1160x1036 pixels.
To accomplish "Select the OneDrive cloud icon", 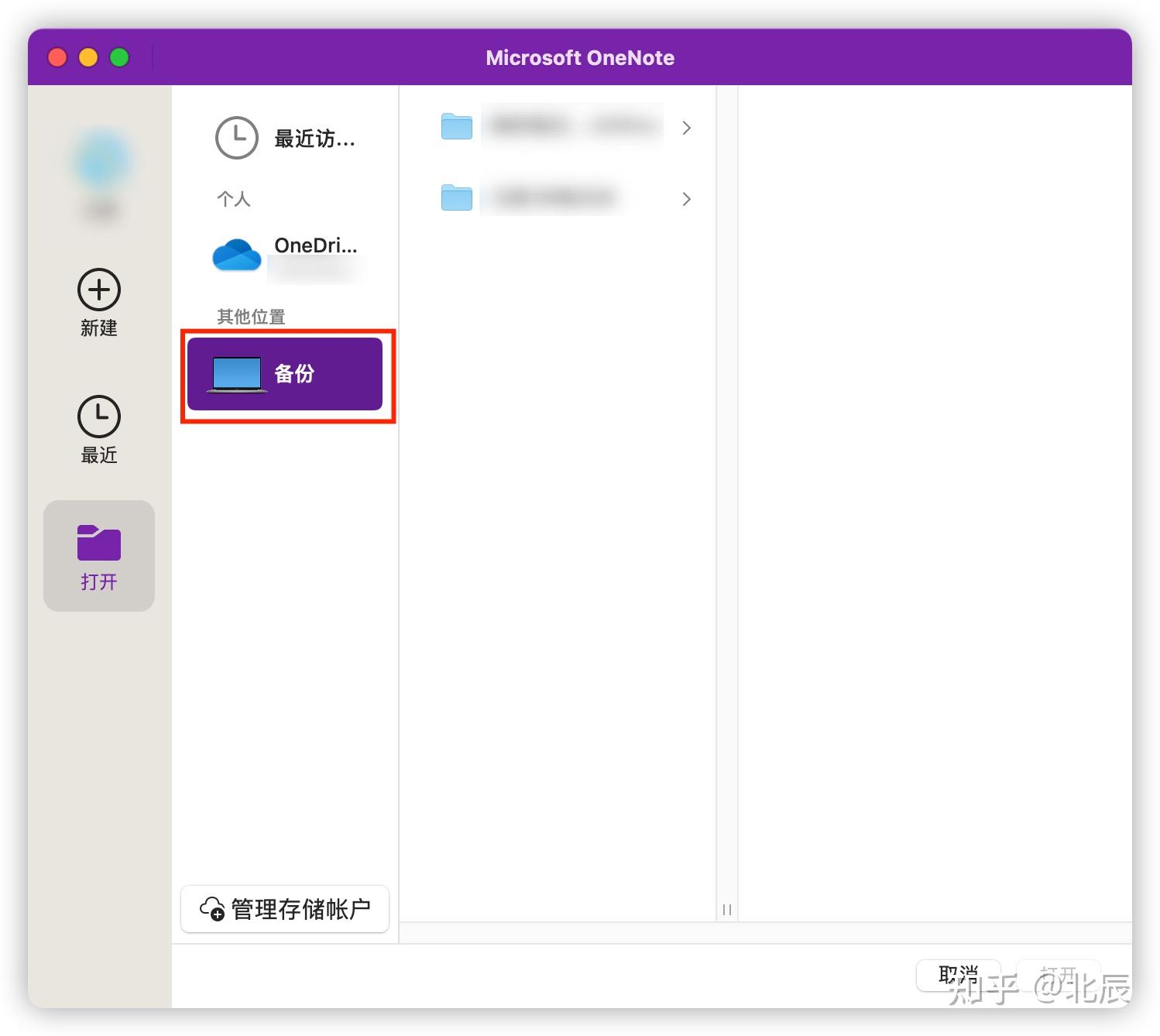I will (236, 255).
